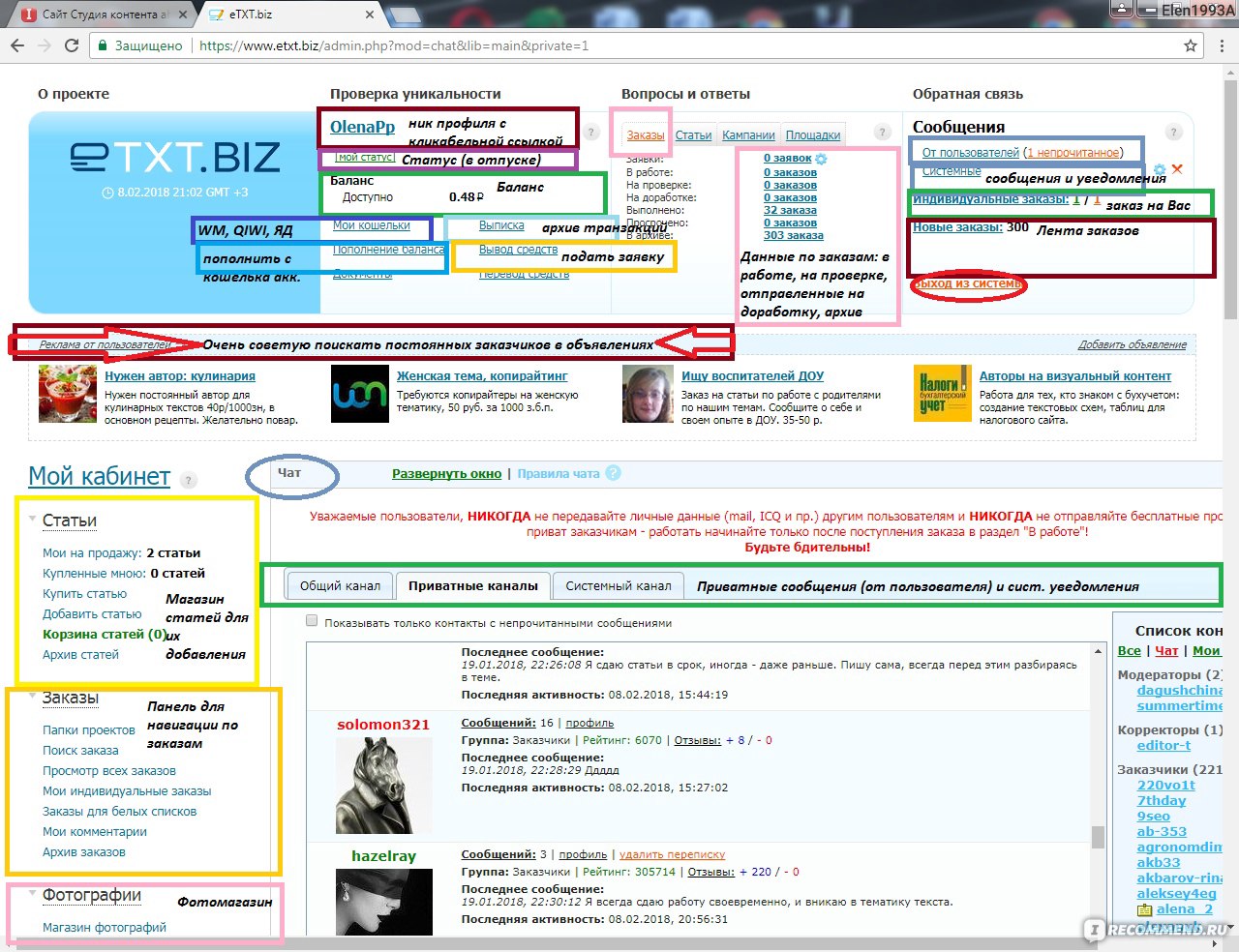Open О проекте menu
The image size is (1239, 952).
(x=74, y=94)
